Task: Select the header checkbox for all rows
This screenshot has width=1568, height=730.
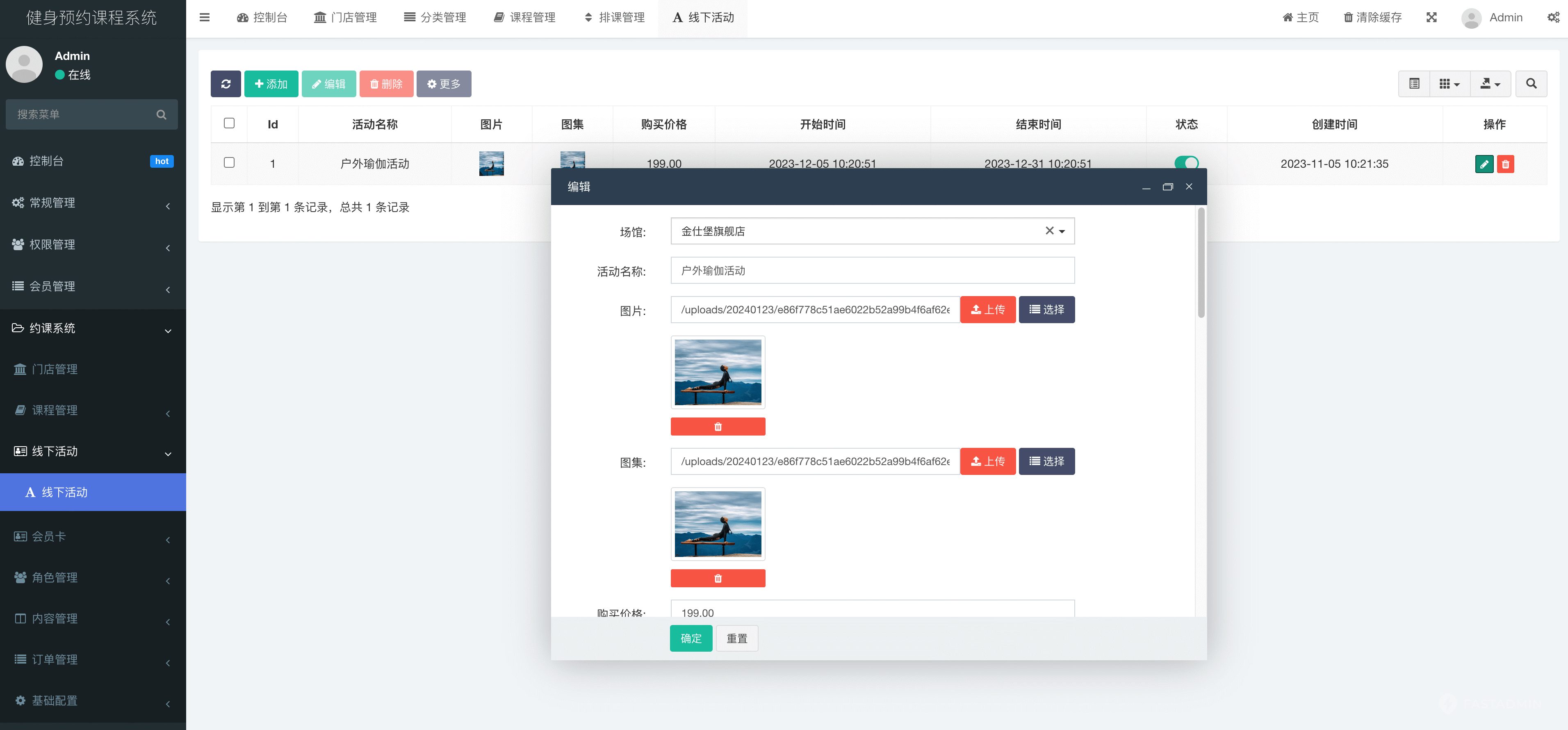Action: coord(230,123)
